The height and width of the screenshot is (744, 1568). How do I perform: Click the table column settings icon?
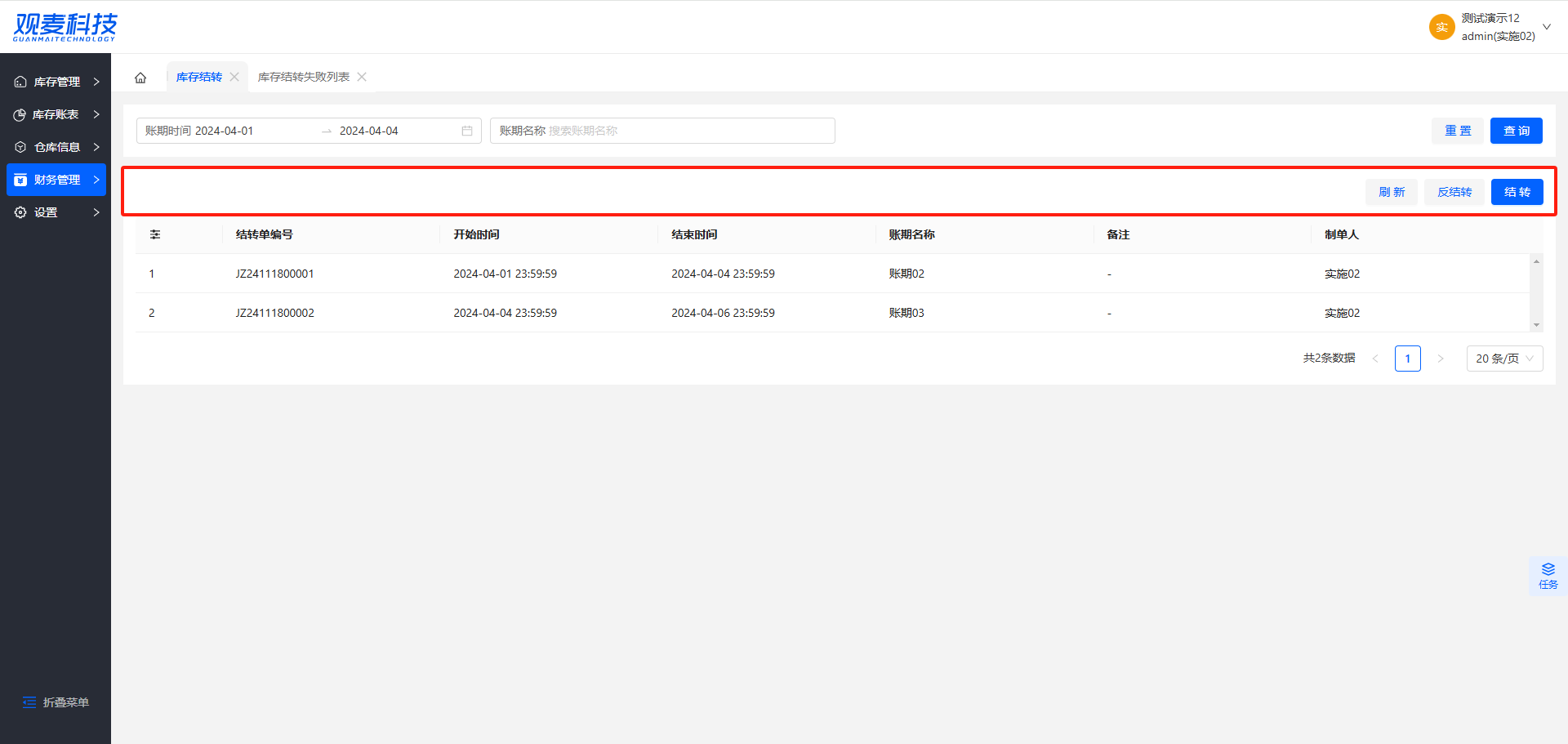pyautogui.click(x=155, y=234)
